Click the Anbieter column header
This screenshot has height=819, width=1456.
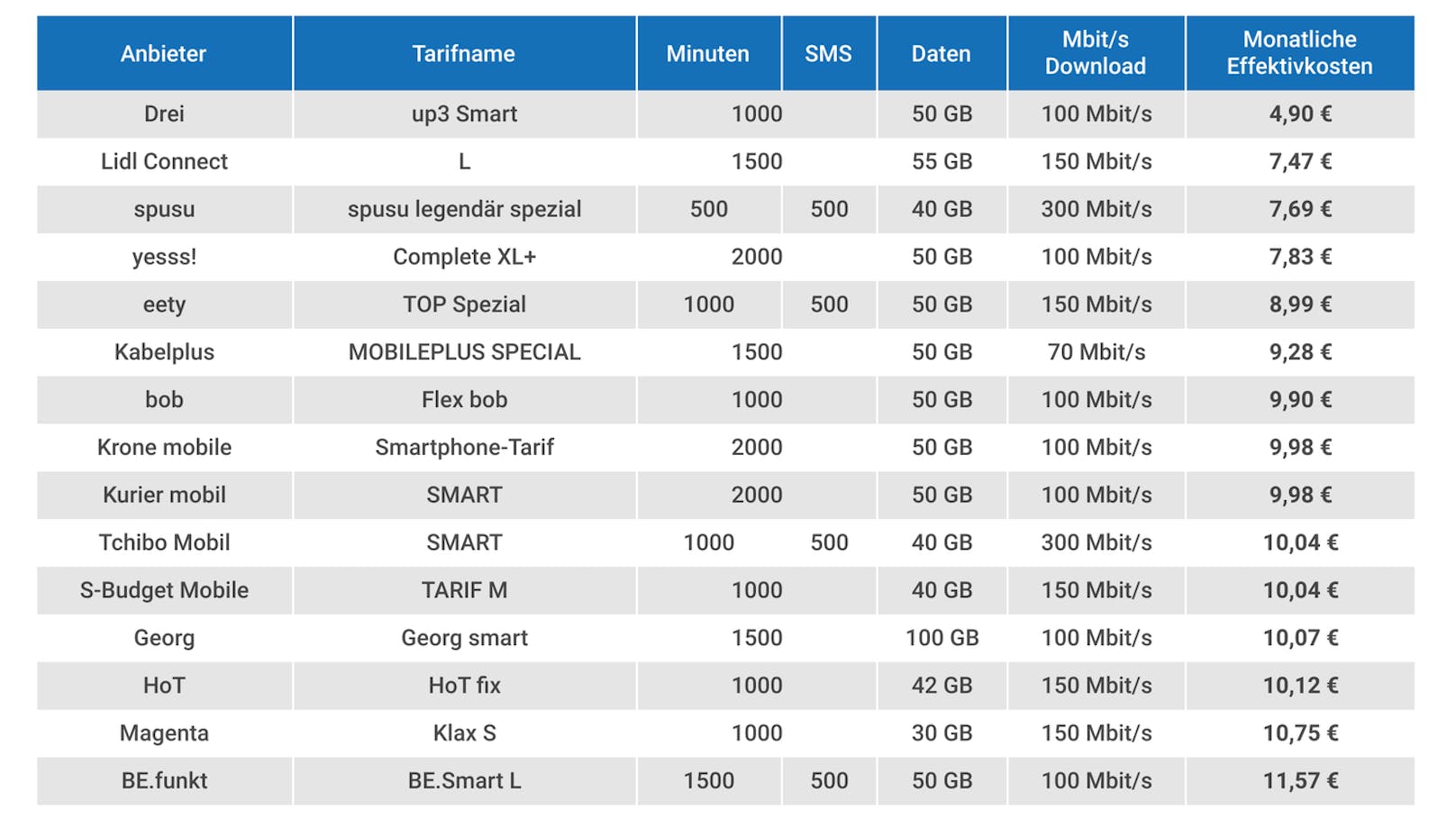[164, 53]
